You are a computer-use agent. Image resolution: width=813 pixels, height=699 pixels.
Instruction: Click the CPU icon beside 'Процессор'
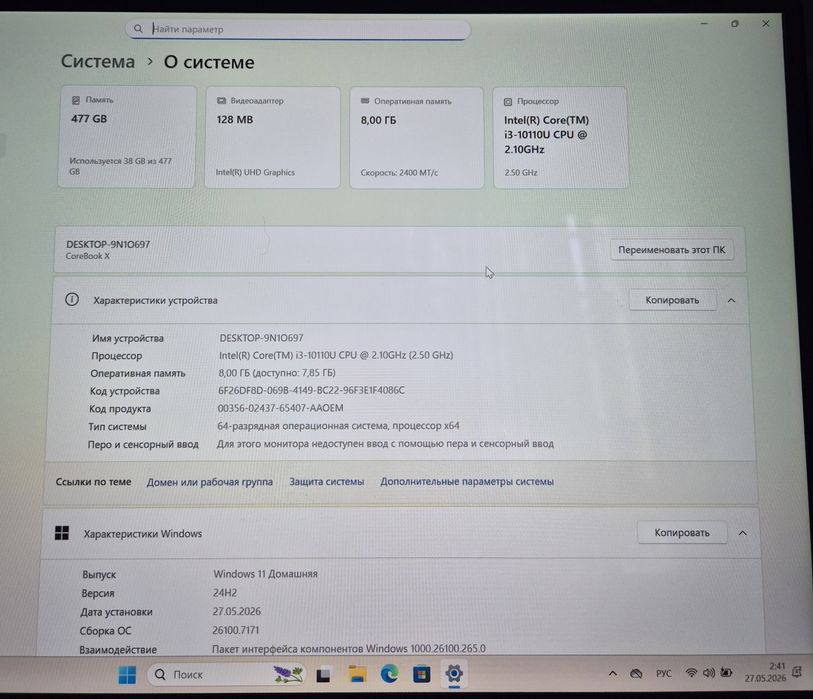click(x=508, y=102)
